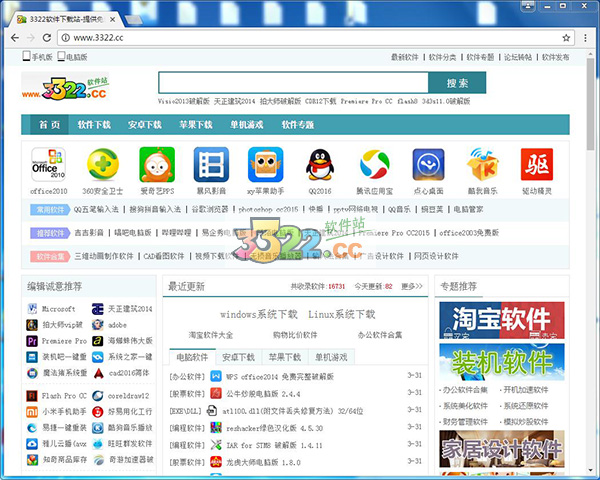This screenshot has width=600, height=480.
Task: Click the scrollbar down arrow
Action: pos(590,470)
